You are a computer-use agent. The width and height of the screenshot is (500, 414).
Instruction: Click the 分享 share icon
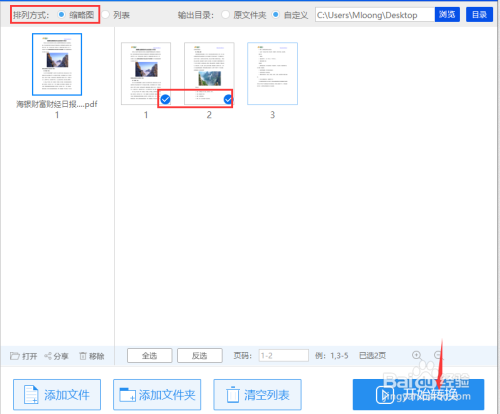coord(48,356)
